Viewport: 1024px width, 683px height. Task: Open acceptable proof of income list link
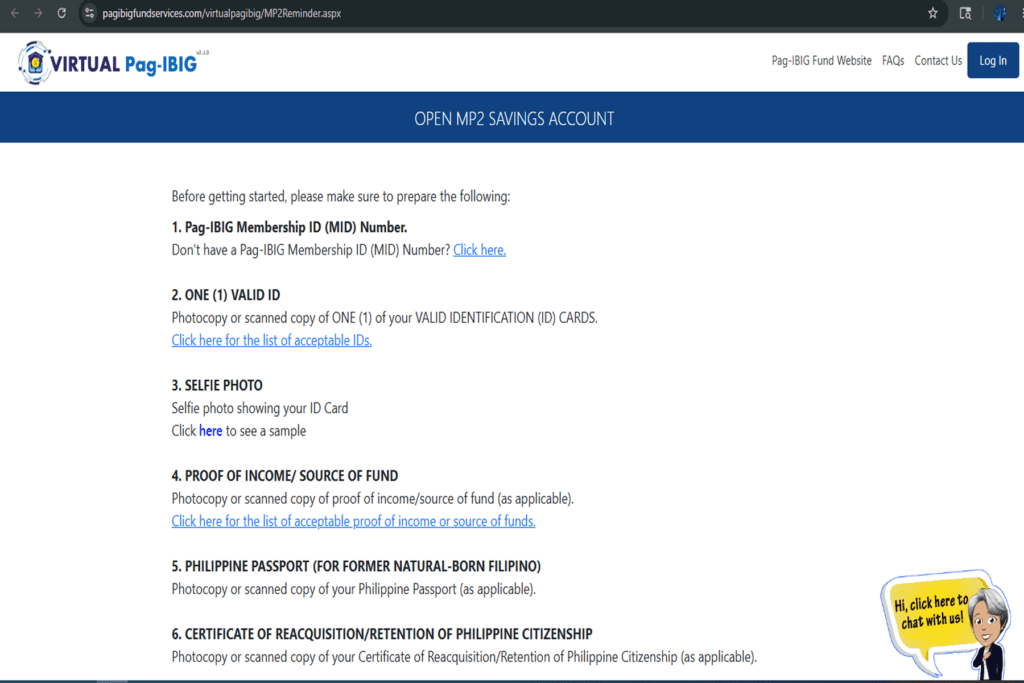(x=353, y=521)
